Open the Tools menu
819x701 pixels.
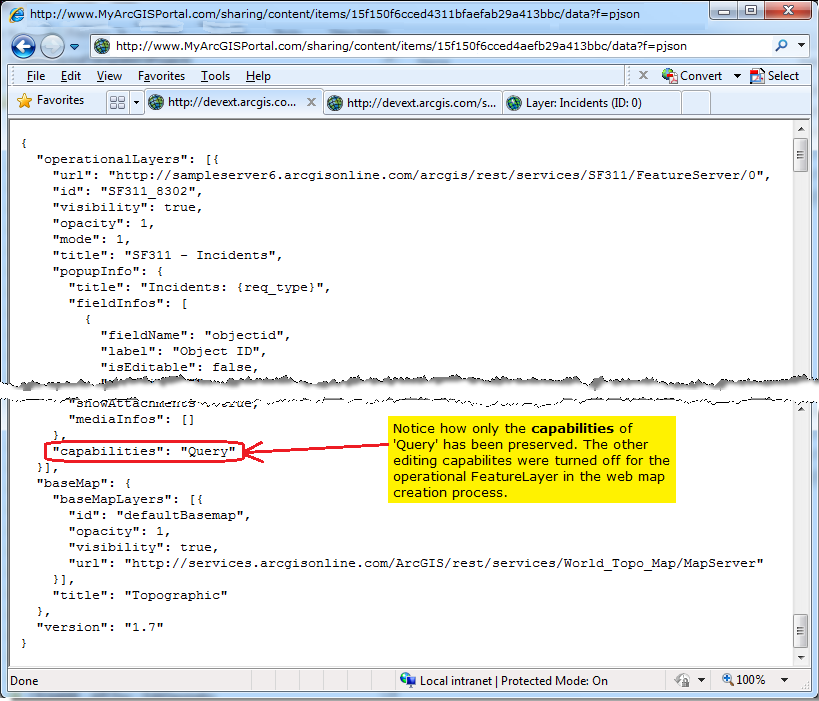[215, 75]
